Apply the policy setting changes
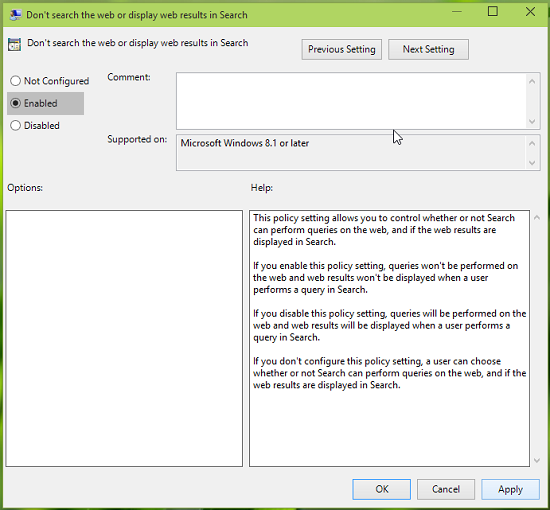The image size is (550, 510). pyautogui.click(x=510, y=489)
